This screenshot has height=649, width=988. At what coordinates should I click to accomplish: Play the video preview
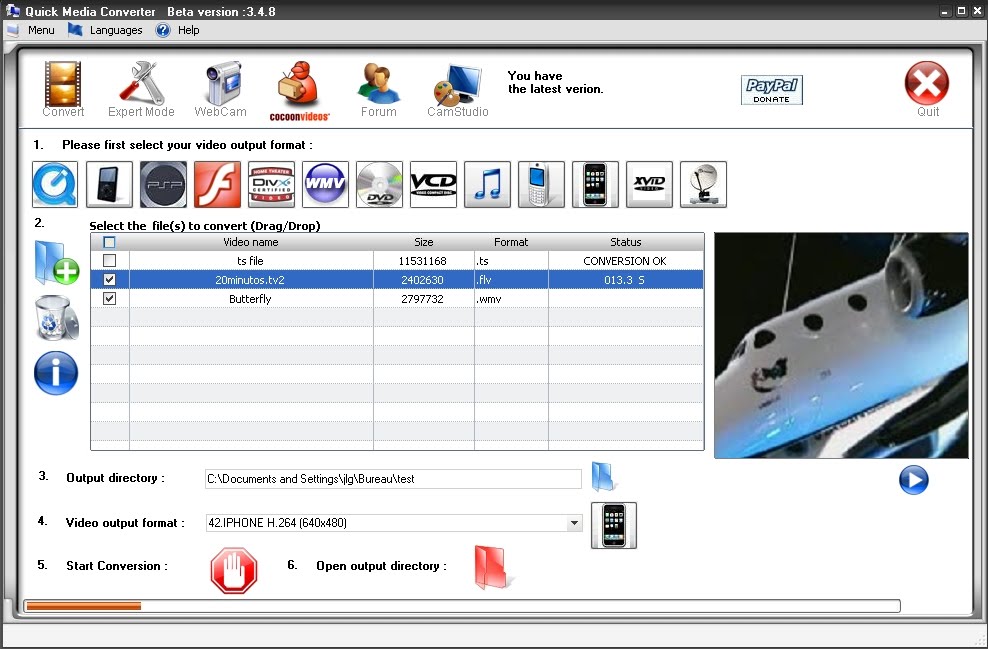point(913,480)
